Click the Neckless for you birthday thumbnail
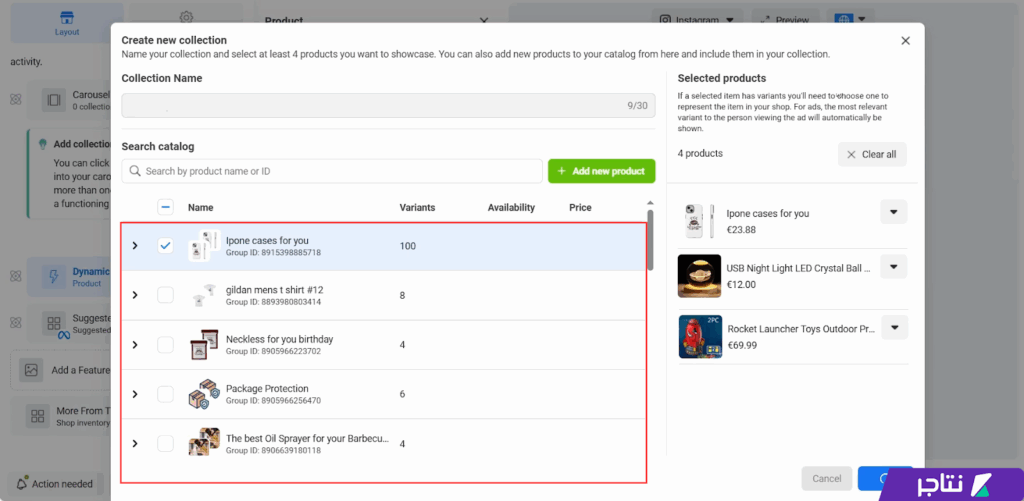 tap(204, 345)
